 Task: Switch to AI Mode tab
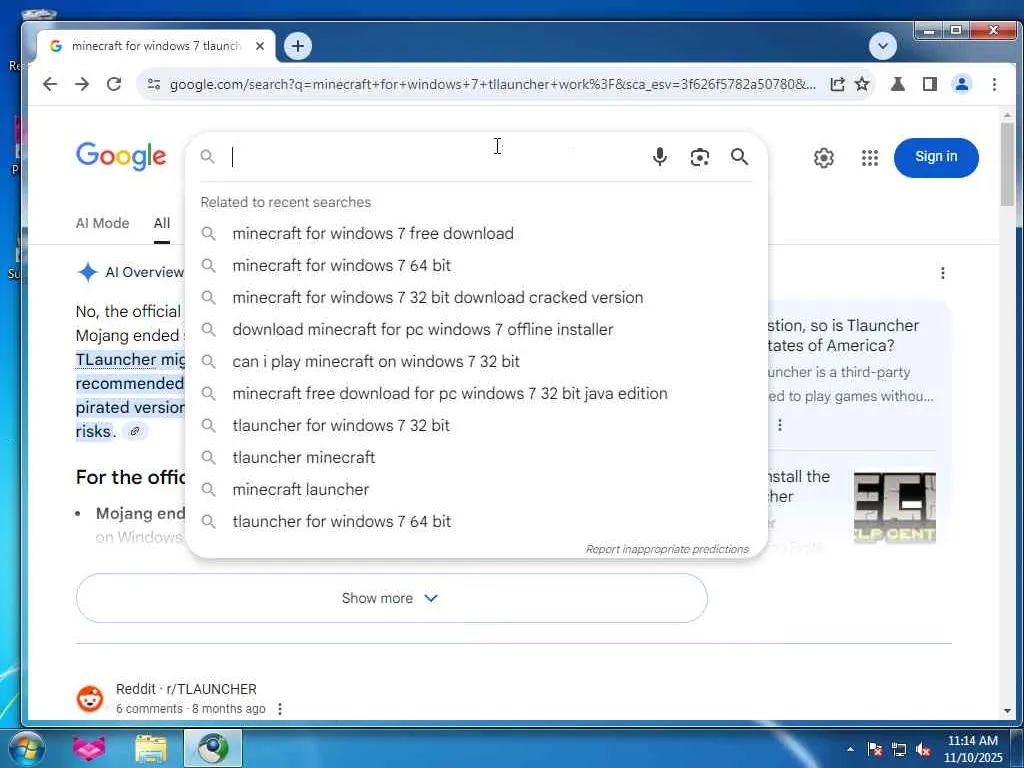pos(103,223)
